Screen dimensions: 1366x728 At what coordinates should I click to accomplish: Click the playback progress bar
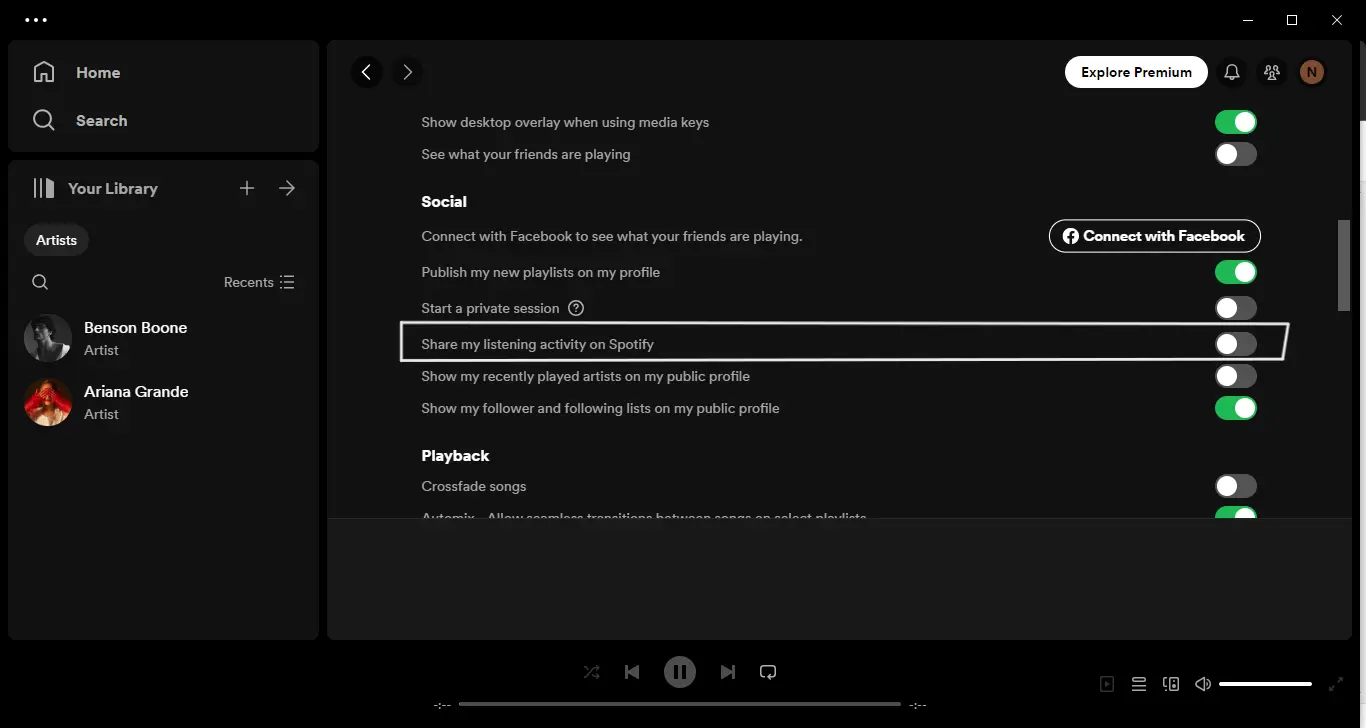pos(680,704)
